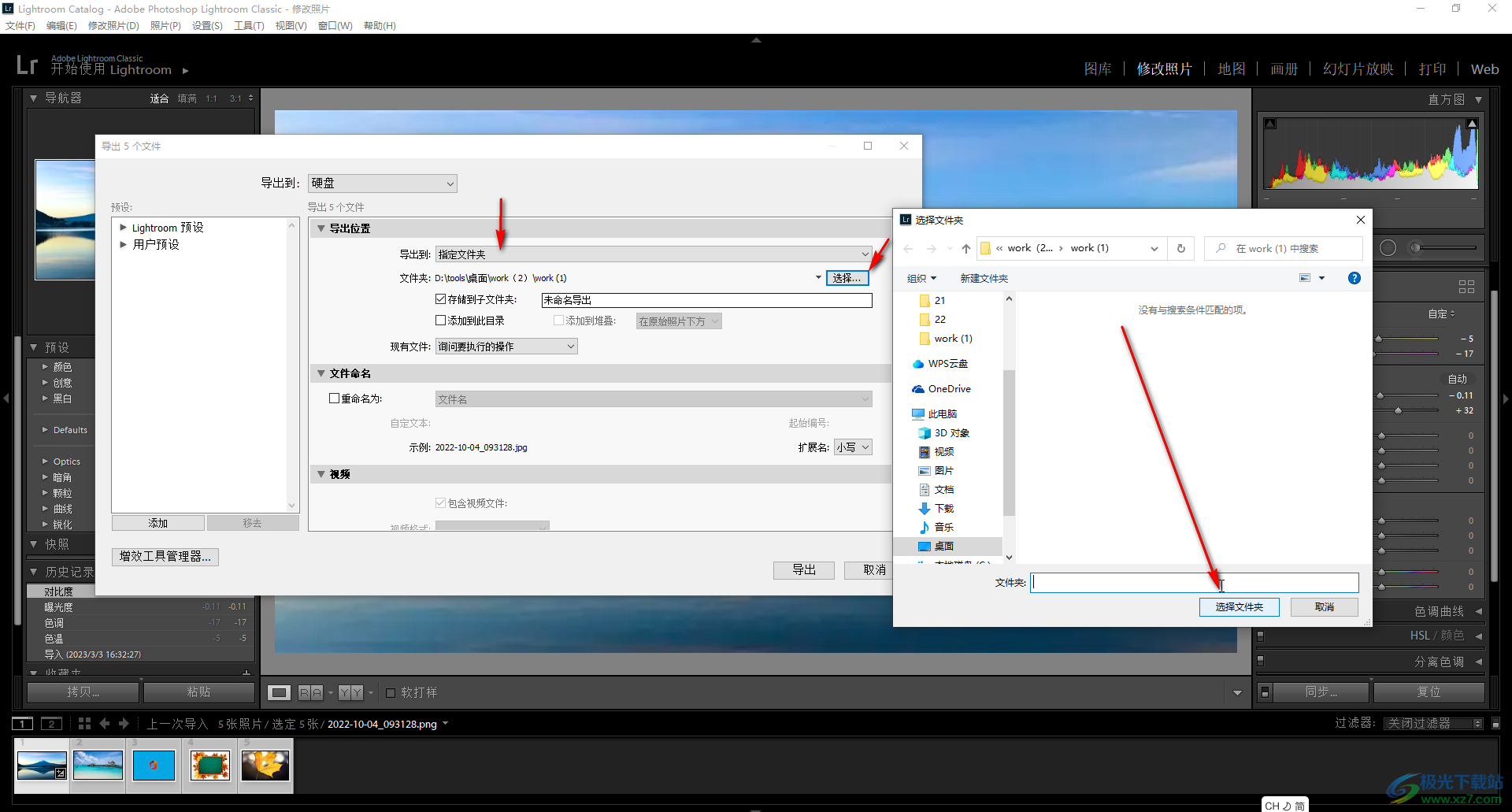Enable 添加到此目录 checkbox
This screenshot has width=1512, height=812.
click(441, 321)
